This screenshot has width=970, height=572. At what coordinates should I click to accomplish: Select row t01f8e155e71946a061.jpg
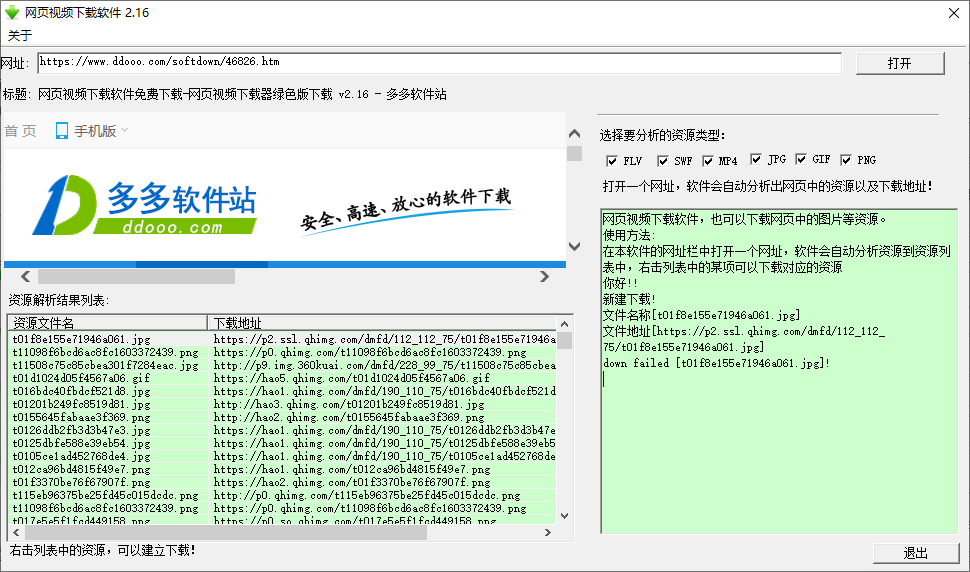(282, 339)
